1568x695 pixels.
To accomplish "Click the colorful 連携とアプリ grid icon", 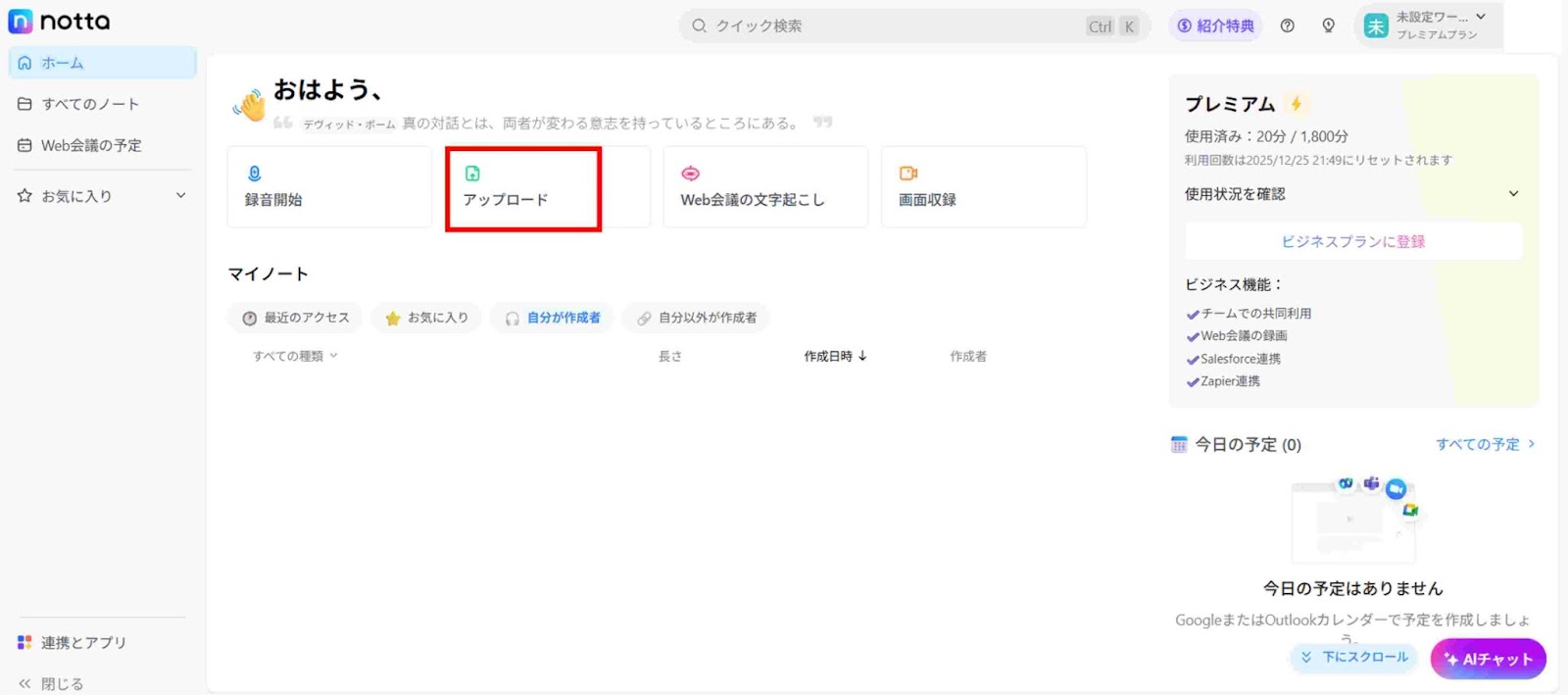I will (x=24, y=642).
